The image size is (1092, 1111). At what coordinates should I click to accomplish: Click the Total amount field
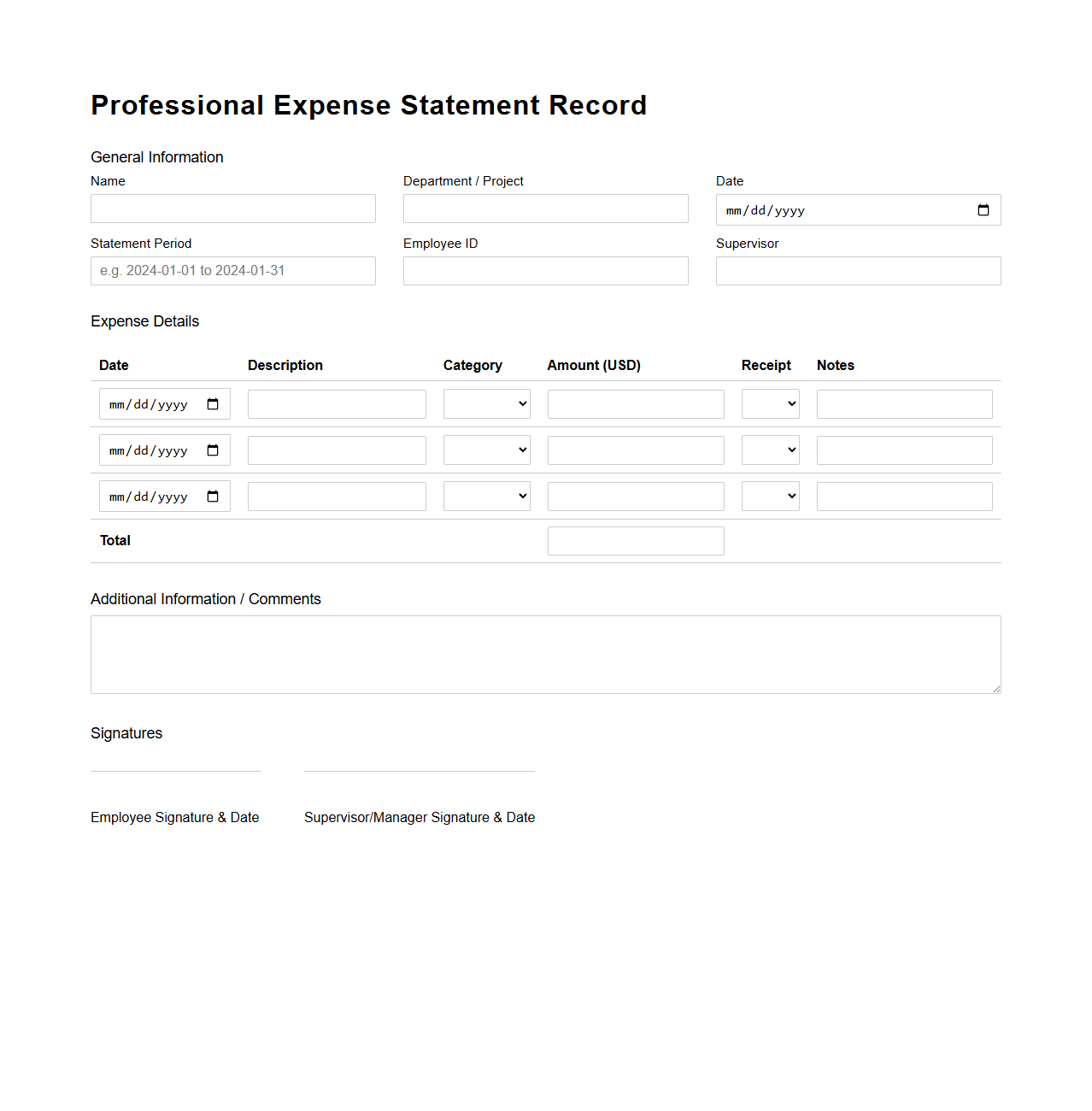635,540
